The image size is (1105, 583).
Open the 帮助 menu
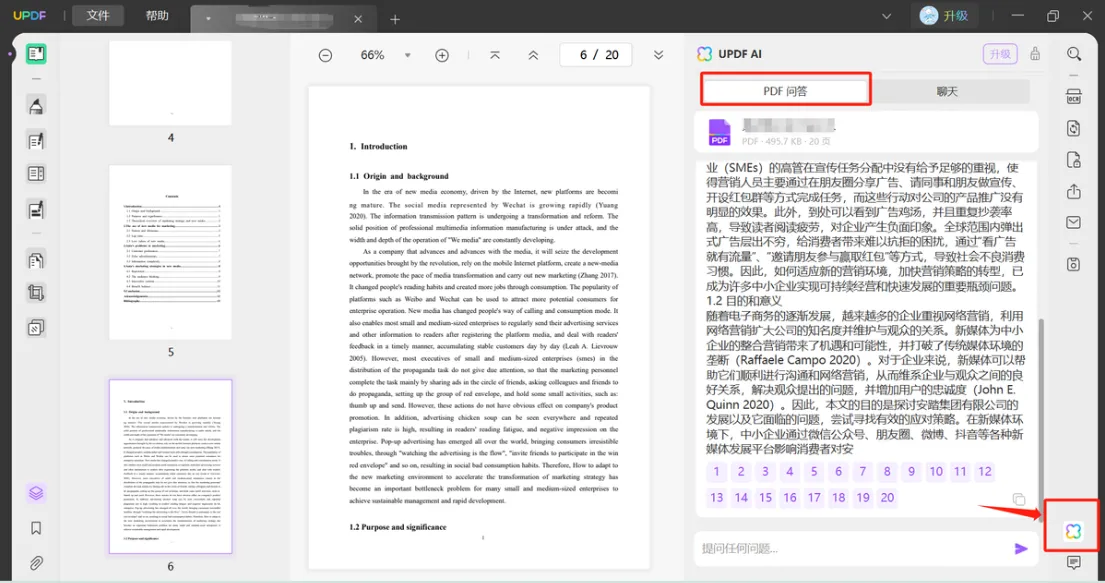point(157,16)
